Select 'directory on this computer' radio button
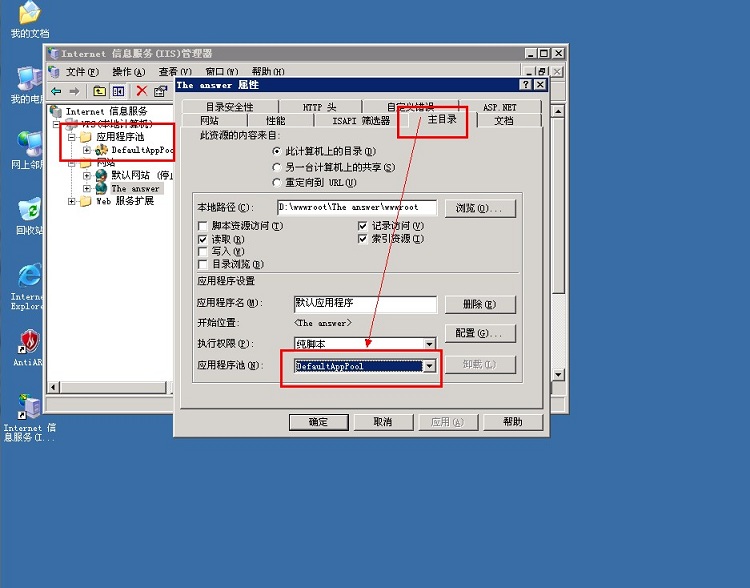 click(276, 151)
